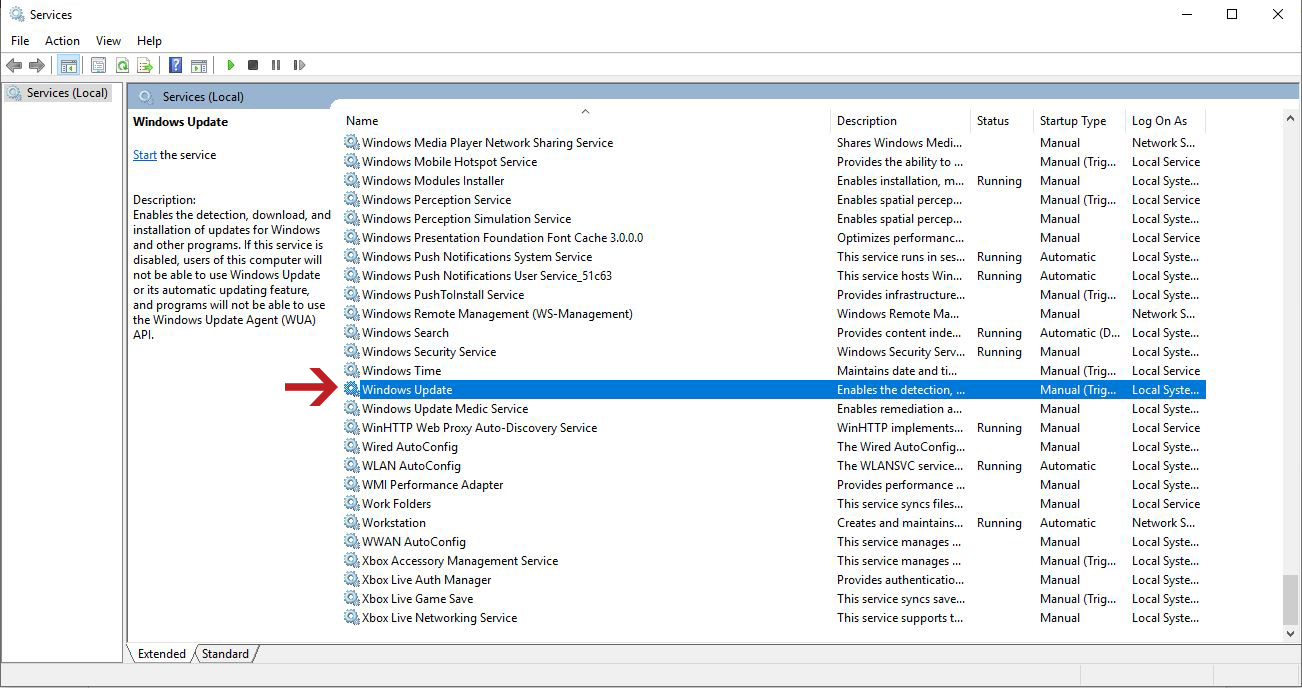Open the Action menu
The image size is (1302, 688).
[x=62, y=40]
